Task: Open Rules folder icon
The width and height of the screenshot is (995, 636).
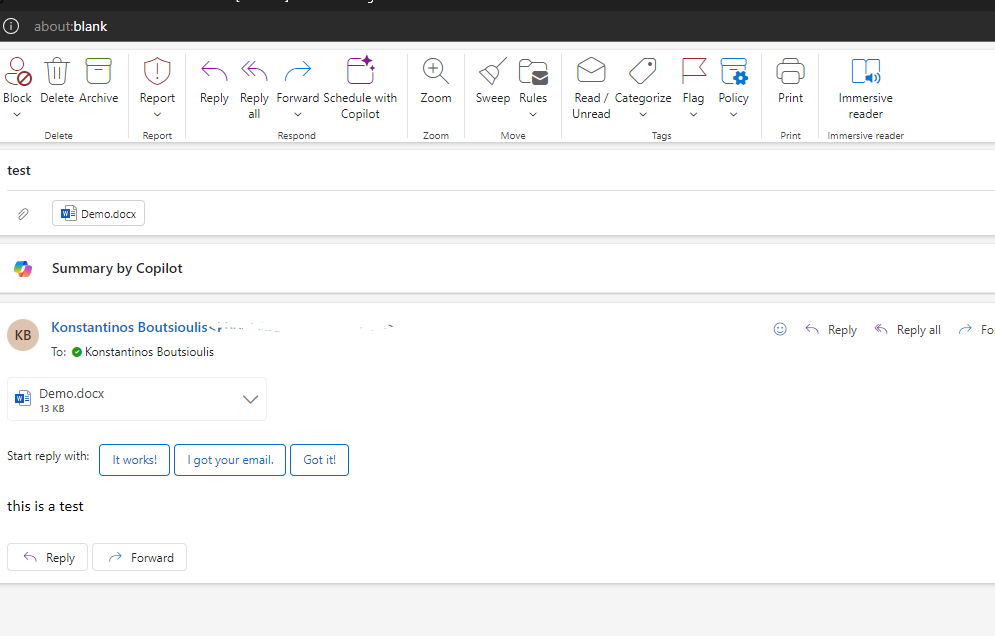Action: (x=533, y=71)
